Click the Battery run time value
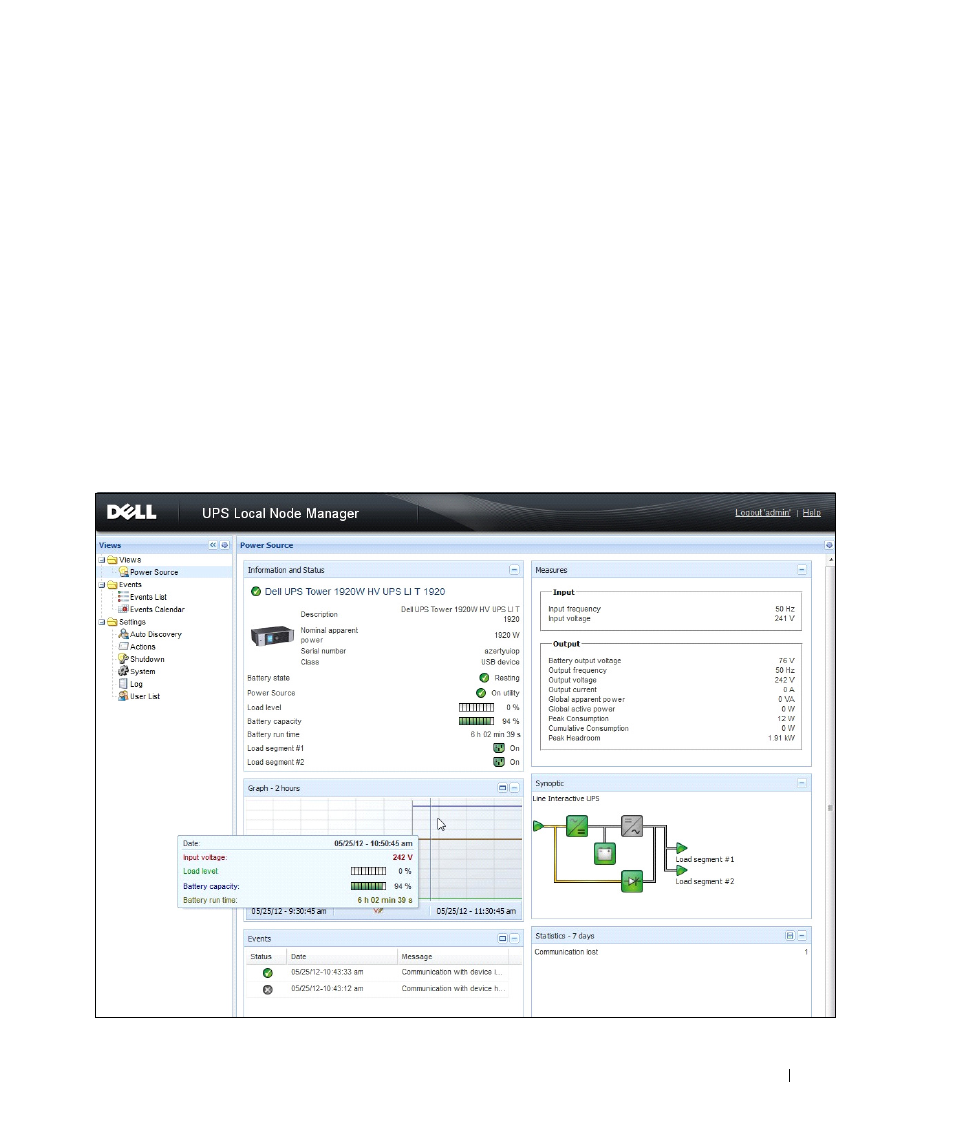The width and height of the screenshot is (954, 1145). pos(495,735)
